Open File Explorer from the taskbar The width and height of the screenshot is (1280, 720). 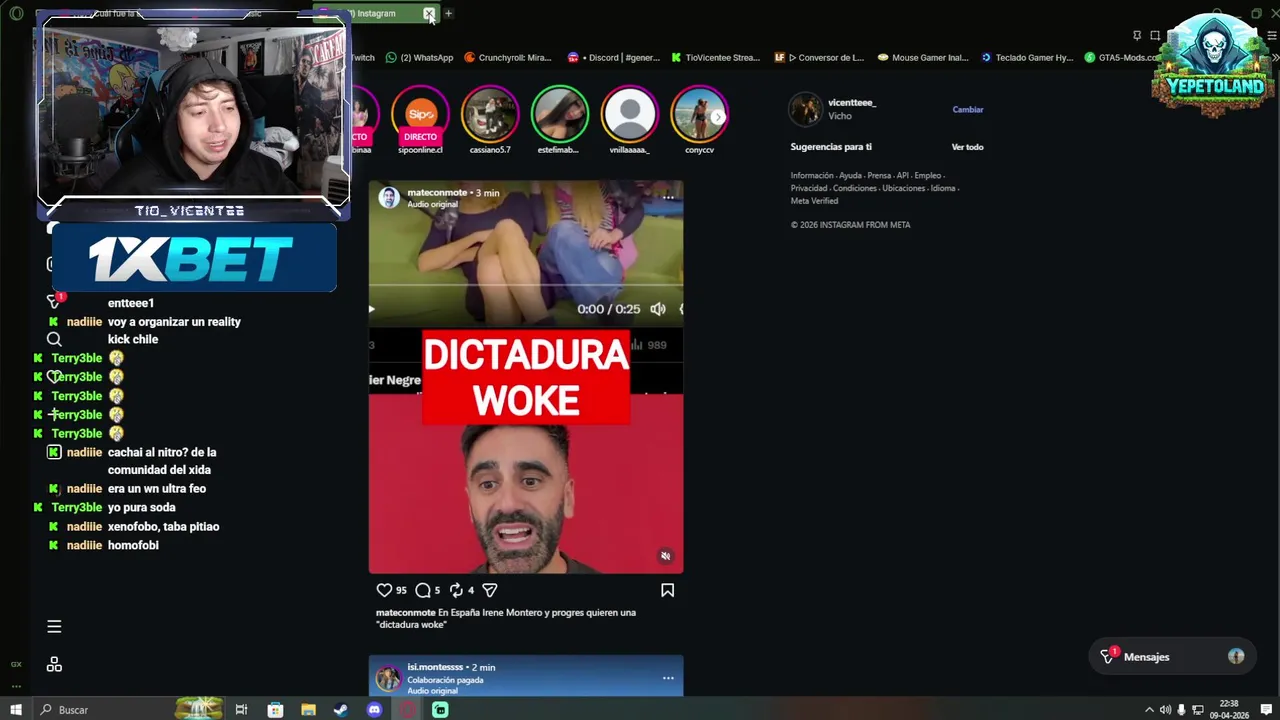click(308, 709)
